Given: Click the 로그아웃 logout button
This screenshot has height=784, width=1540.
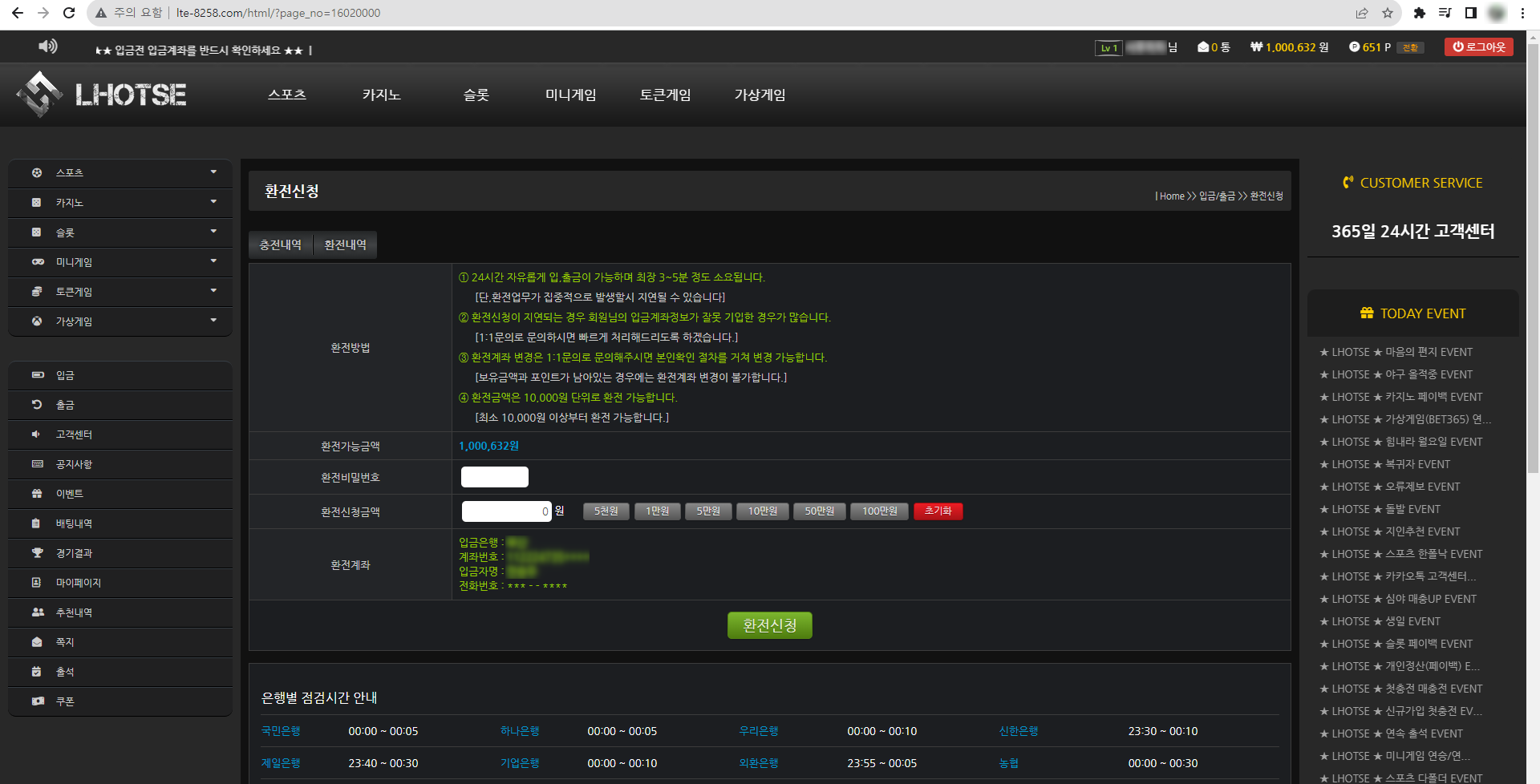Looking at the screenshot, I should 1479,47.
